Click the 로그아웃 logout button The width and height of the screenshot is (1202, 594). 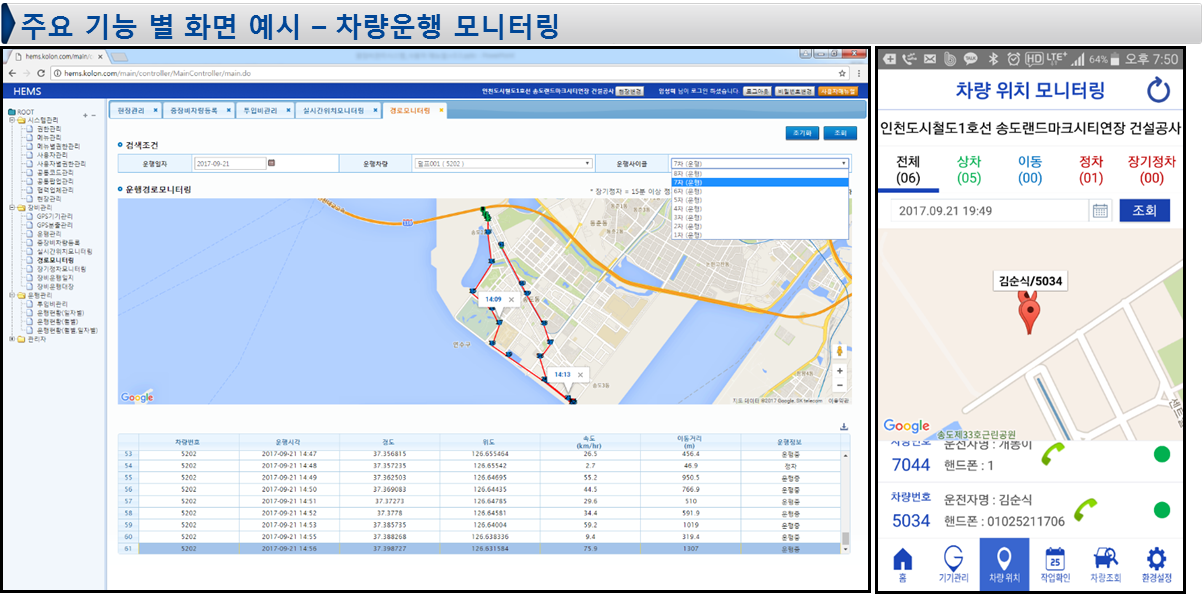[x=757, y=91]
